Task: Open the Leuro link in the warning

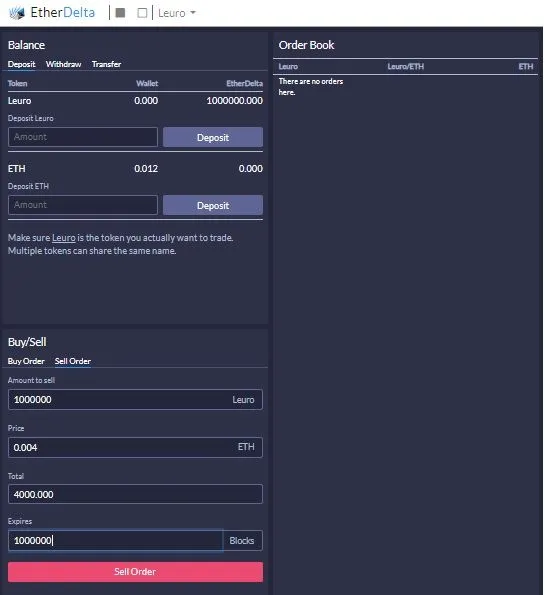Action: click(x=64, y=238)
